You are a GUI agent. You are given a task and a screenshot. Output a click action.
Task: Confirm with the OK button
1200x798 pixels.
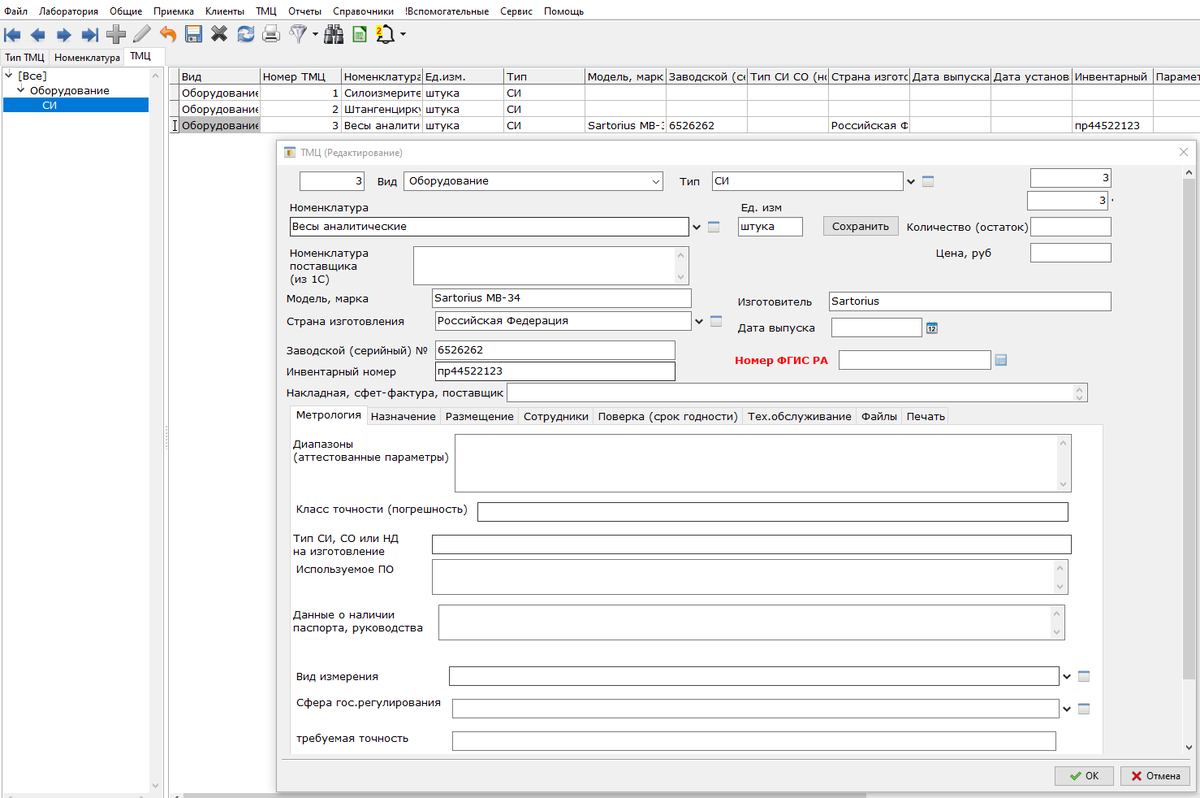click(1084, 775)
